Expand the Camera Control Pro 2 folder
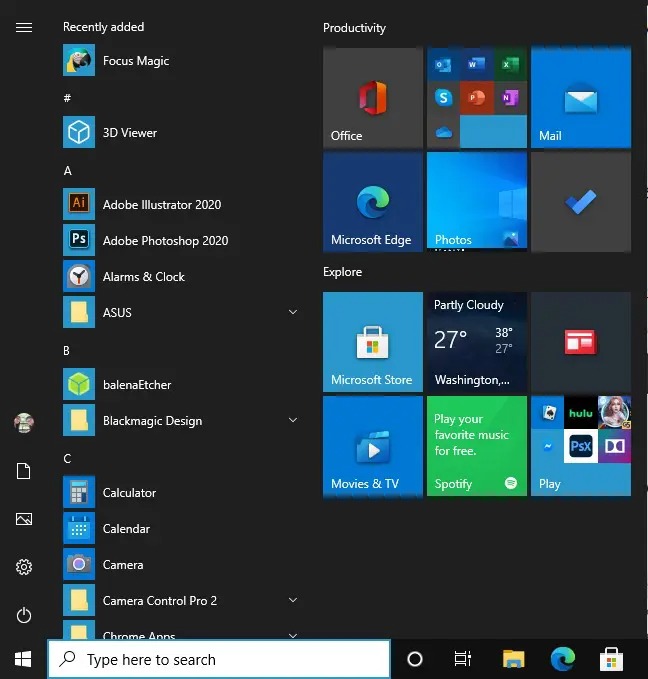The image size is (648, 679). [x=180, y=601]
